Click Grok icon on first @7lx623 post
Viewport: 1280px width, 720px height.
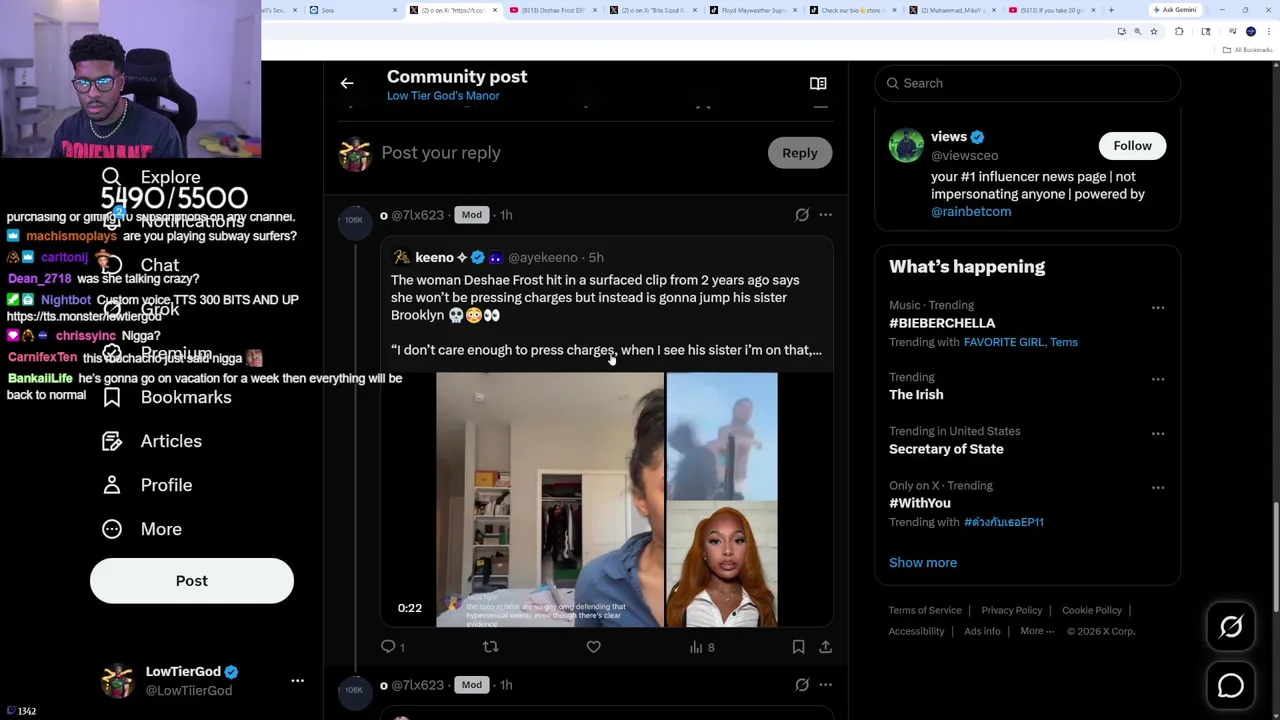pyautogui.click(x=802, y=215)
